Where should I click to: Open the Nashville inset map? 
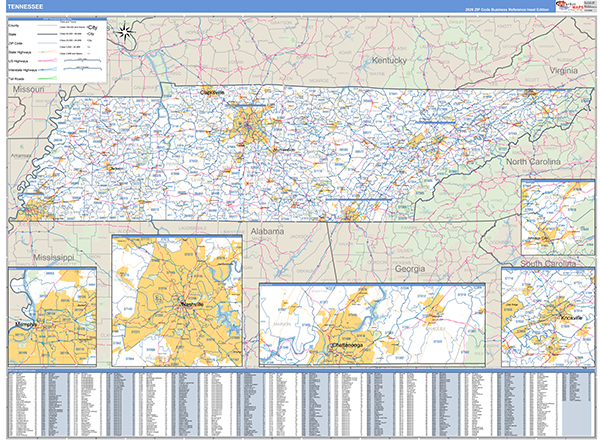178,302
